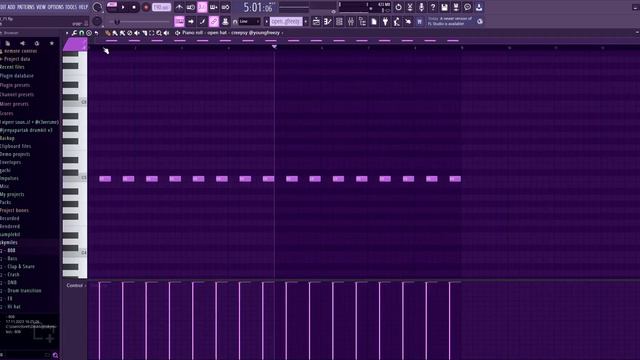
Task: Click the note/brush scroll icon
Action: click(202, 21)
